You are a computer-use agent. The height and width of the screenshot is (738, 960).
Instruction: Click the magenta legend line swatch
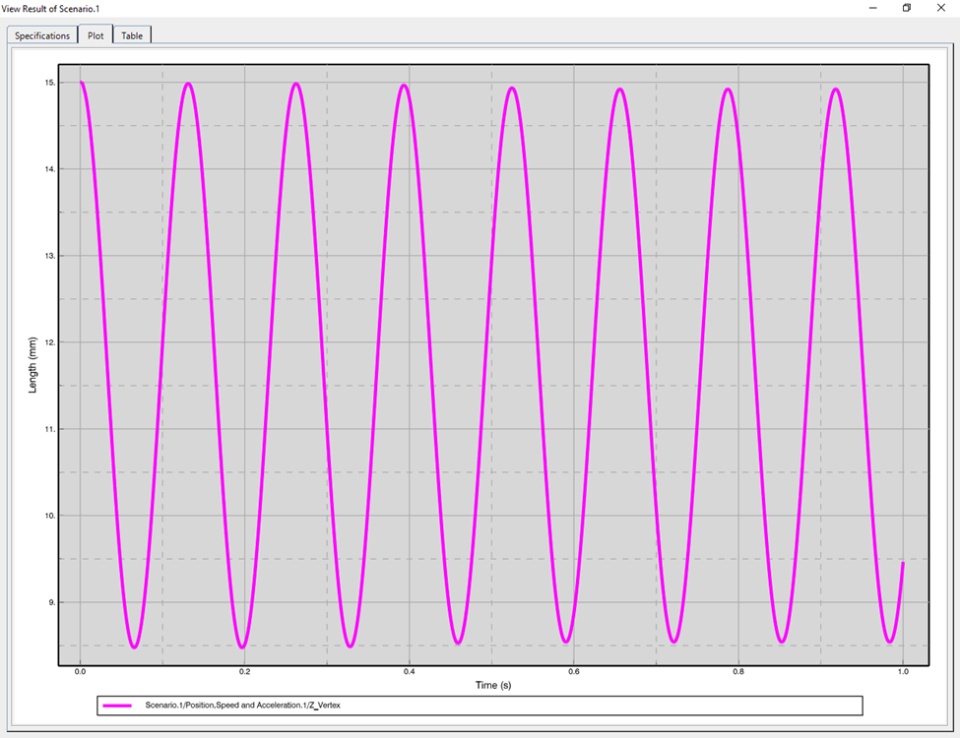(117, 706)
